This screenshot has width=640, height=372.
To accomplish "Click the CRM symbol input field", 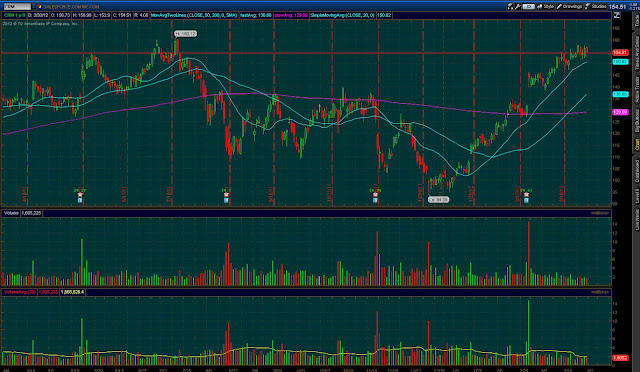I will point(17,7).
